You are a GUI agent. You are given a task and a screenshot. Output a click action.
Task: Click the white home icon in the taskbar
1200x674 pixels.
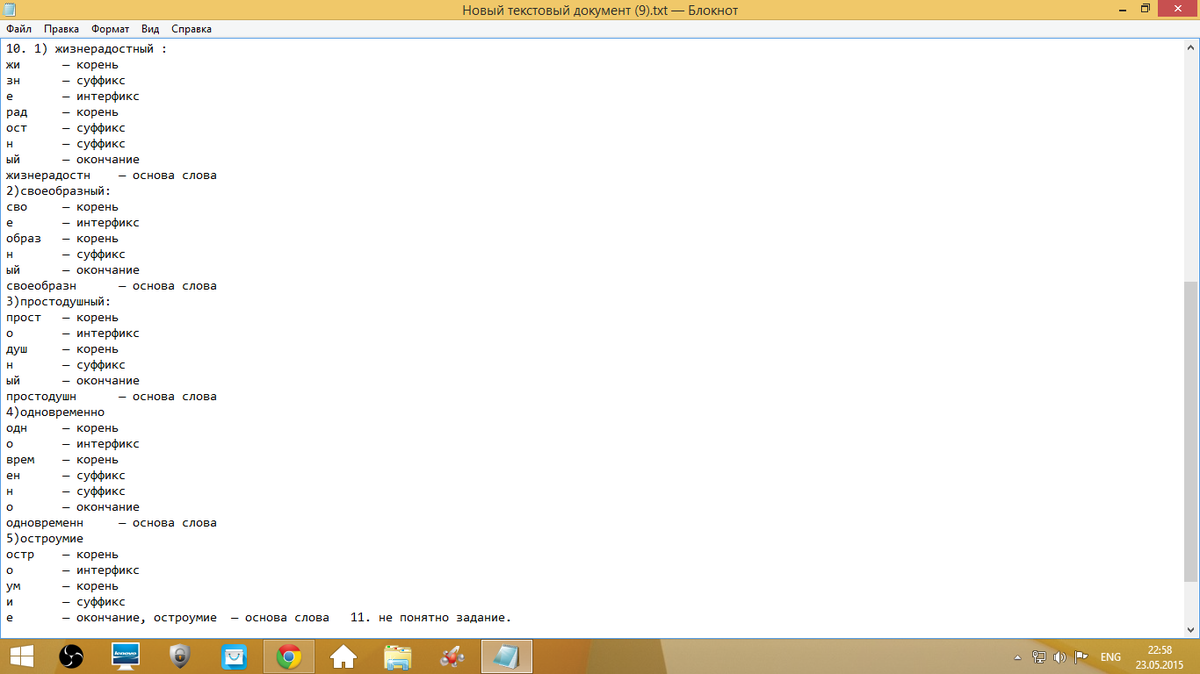pyautogui.click(x=343, y=656)
